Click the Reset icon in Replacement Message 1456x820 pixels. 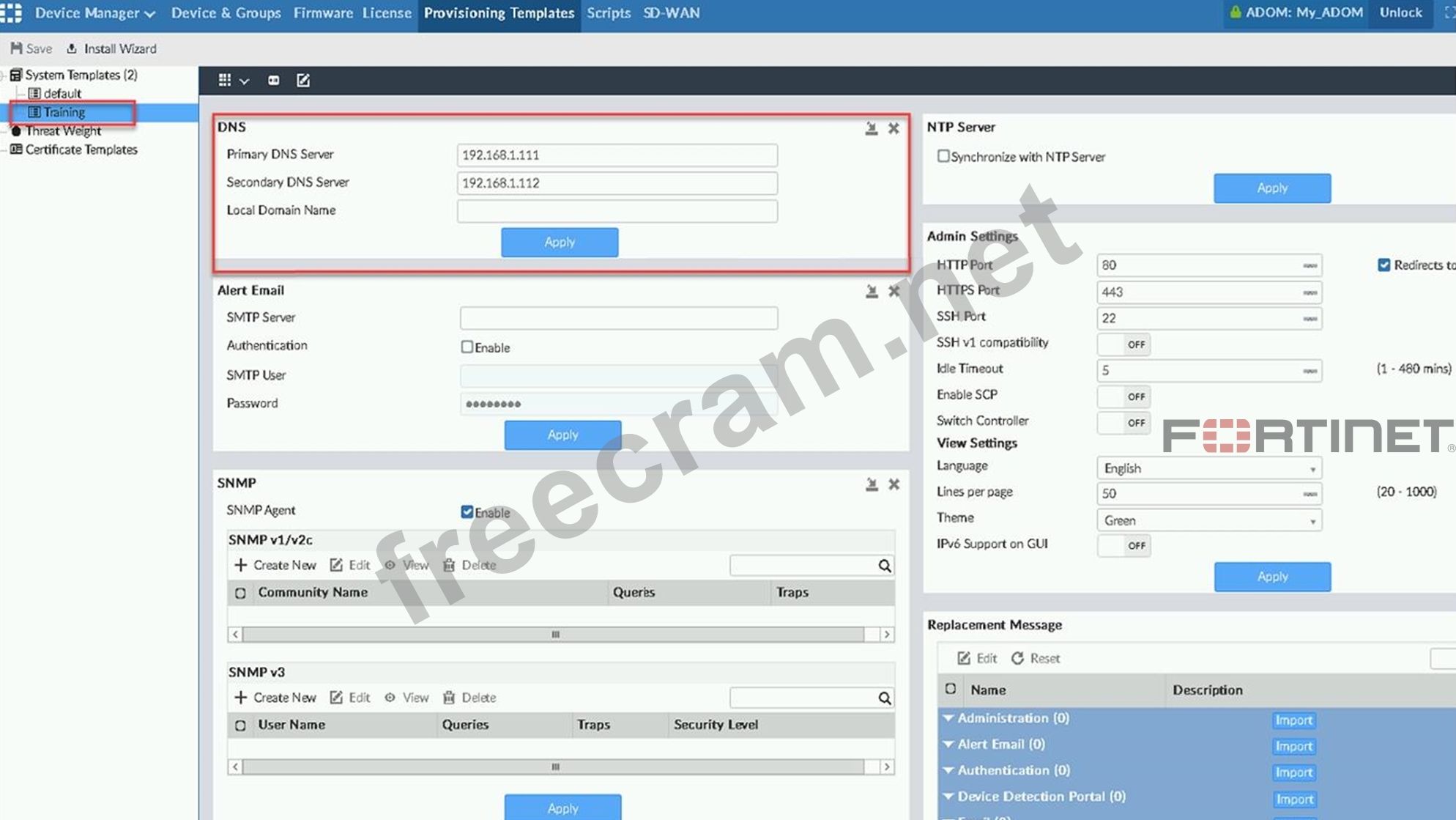pos(1017,658)
